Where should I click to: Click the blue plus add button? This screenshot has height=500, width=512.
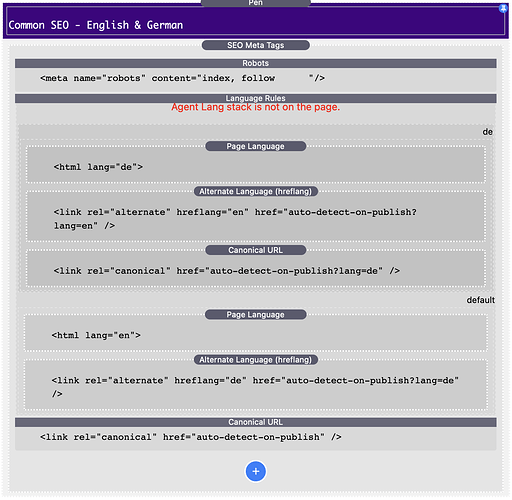coord(256,471)
